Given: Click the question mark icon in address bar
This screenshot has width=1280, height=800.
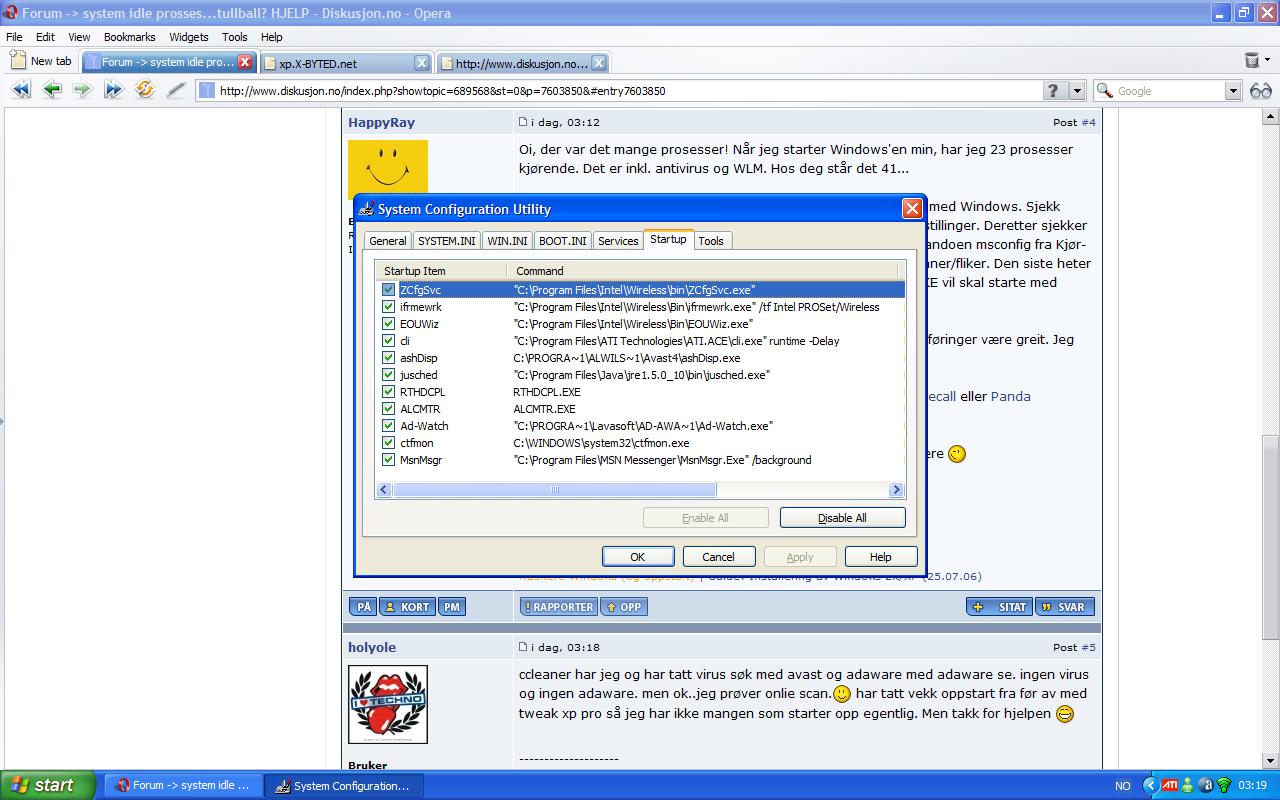Looking at the screenshot, I should pos(1055,90).
